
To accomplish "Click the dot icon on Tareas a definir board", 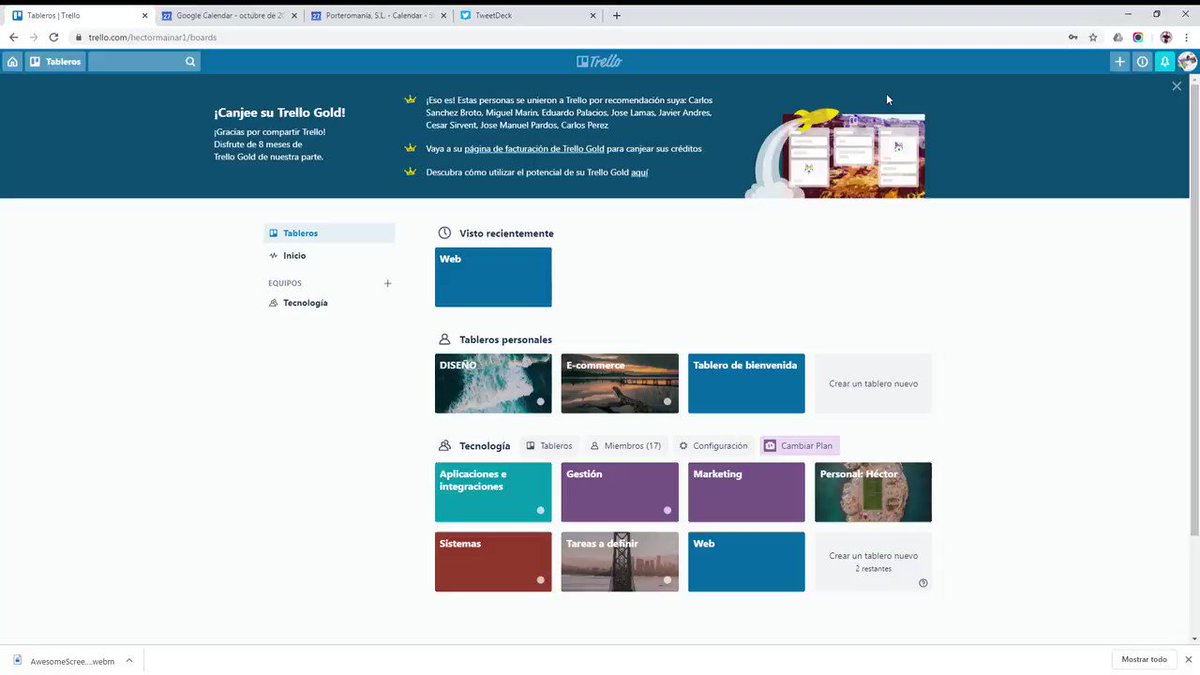I will [667, 580].
